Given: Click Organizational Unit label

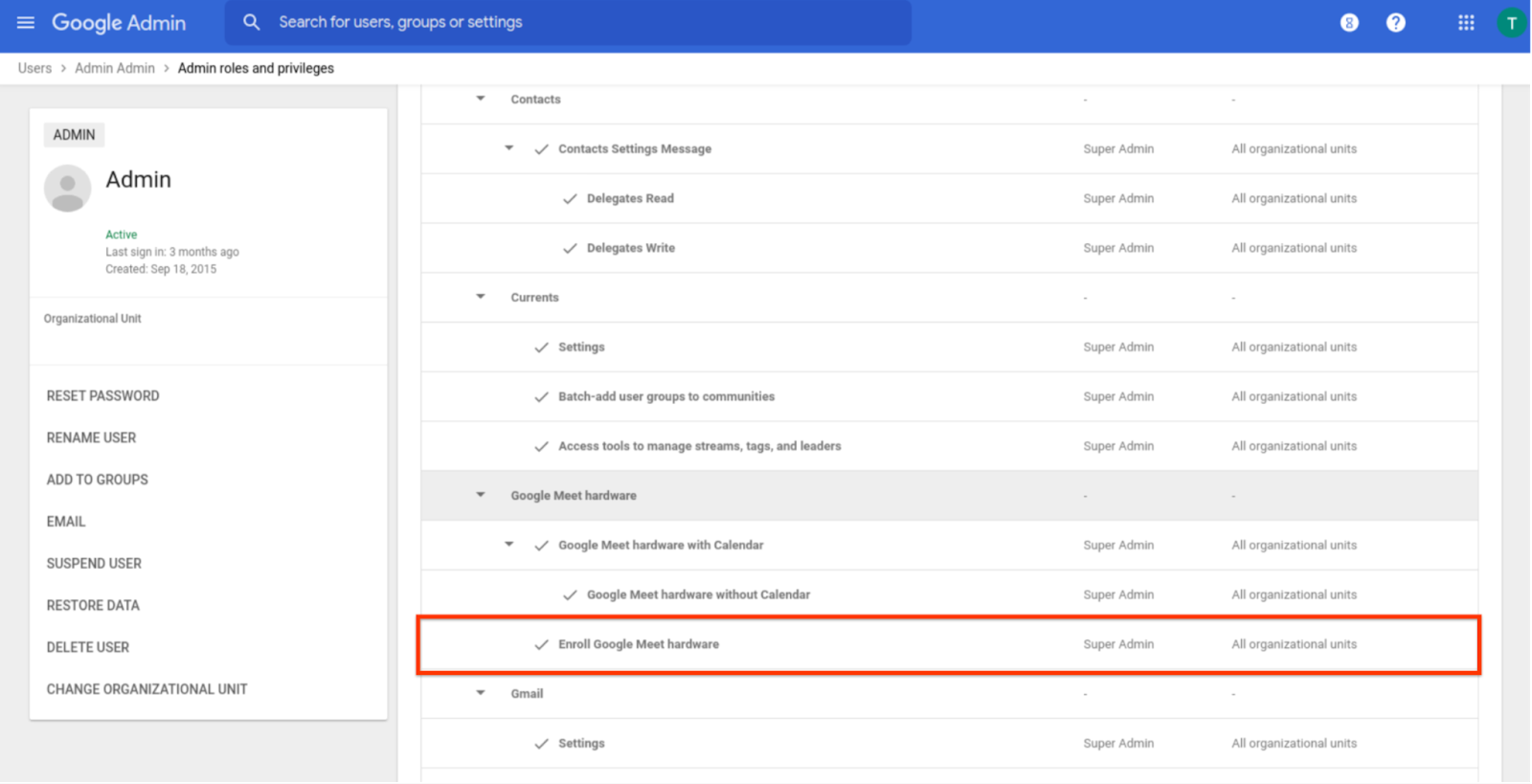Looking at the screenshot, I should point(92,319).
